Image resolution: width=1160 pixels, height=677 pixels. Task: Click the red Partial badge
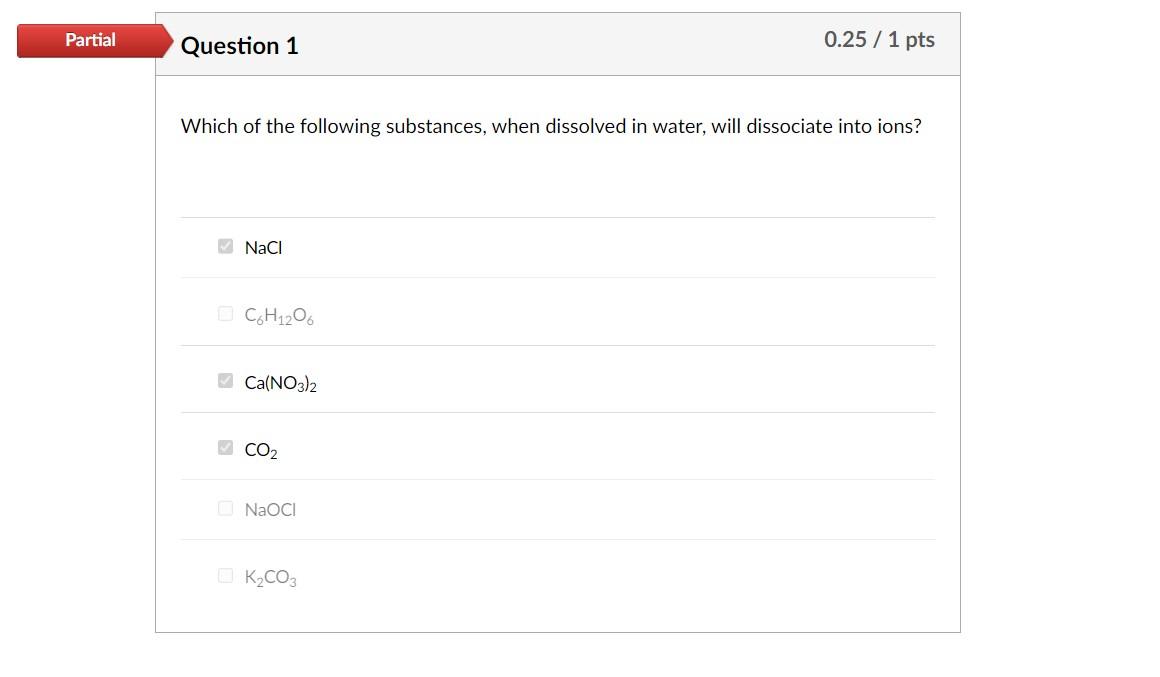click(x=91, y=40)
